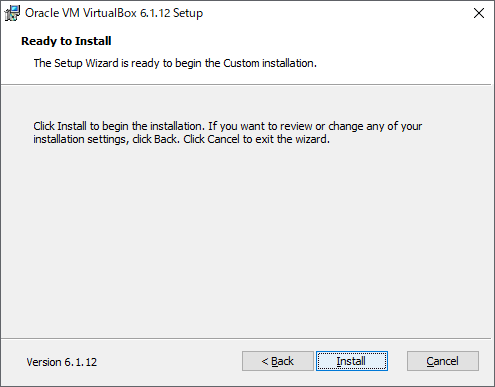Screen dimensions: 495x387
Task: Click the VirtualBox installer icon in title bar
Action: coord(12,13)
